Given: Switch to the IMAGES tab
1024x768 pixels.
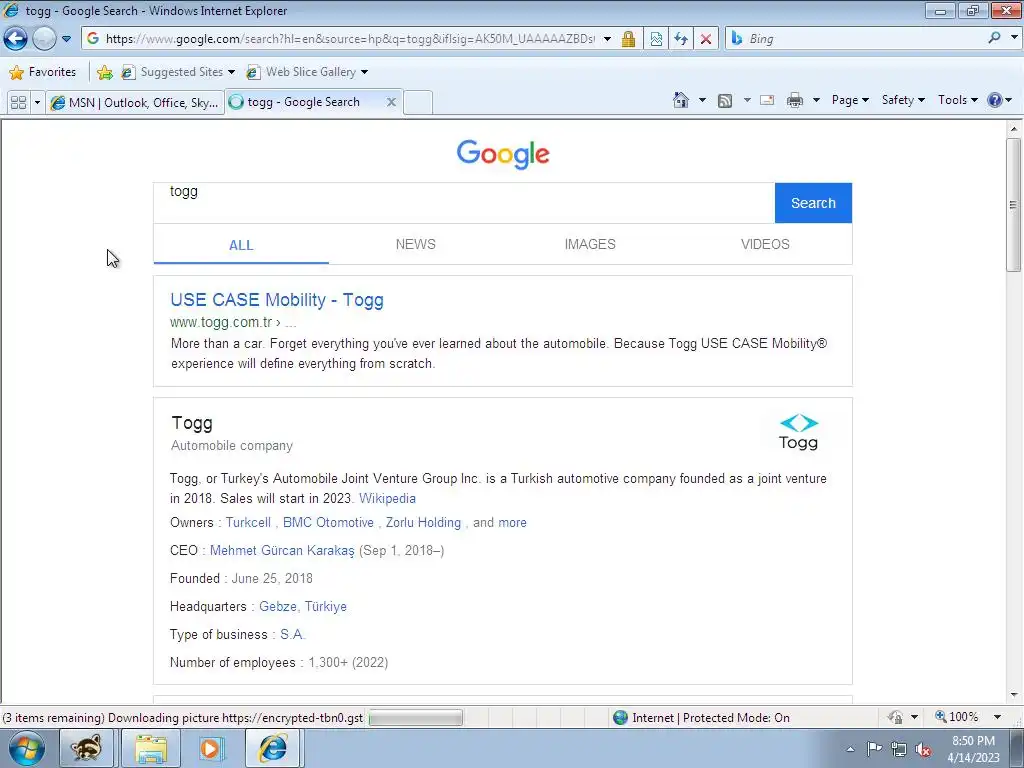Looking at the screenshot, I should [x=590, y=244].
